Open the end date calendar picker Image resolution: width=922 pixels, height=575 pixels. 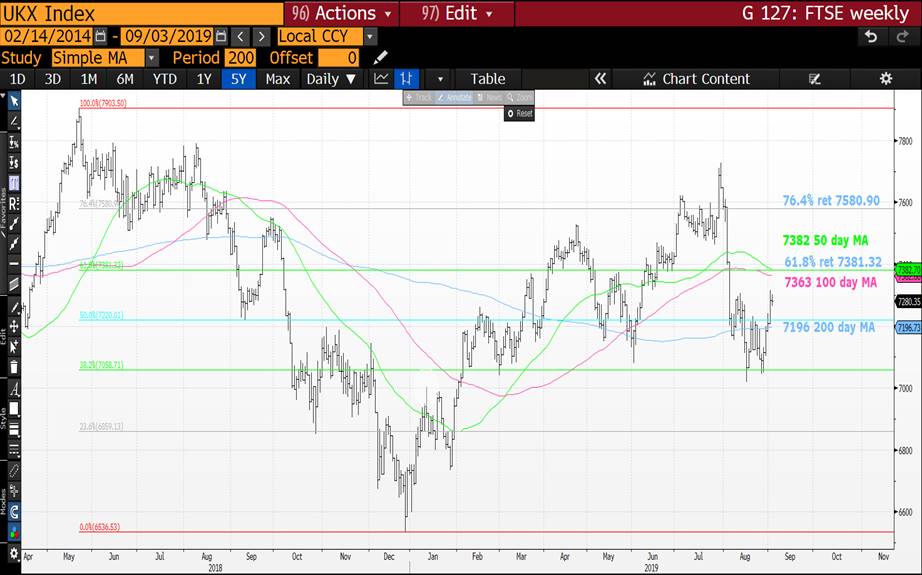221,36
